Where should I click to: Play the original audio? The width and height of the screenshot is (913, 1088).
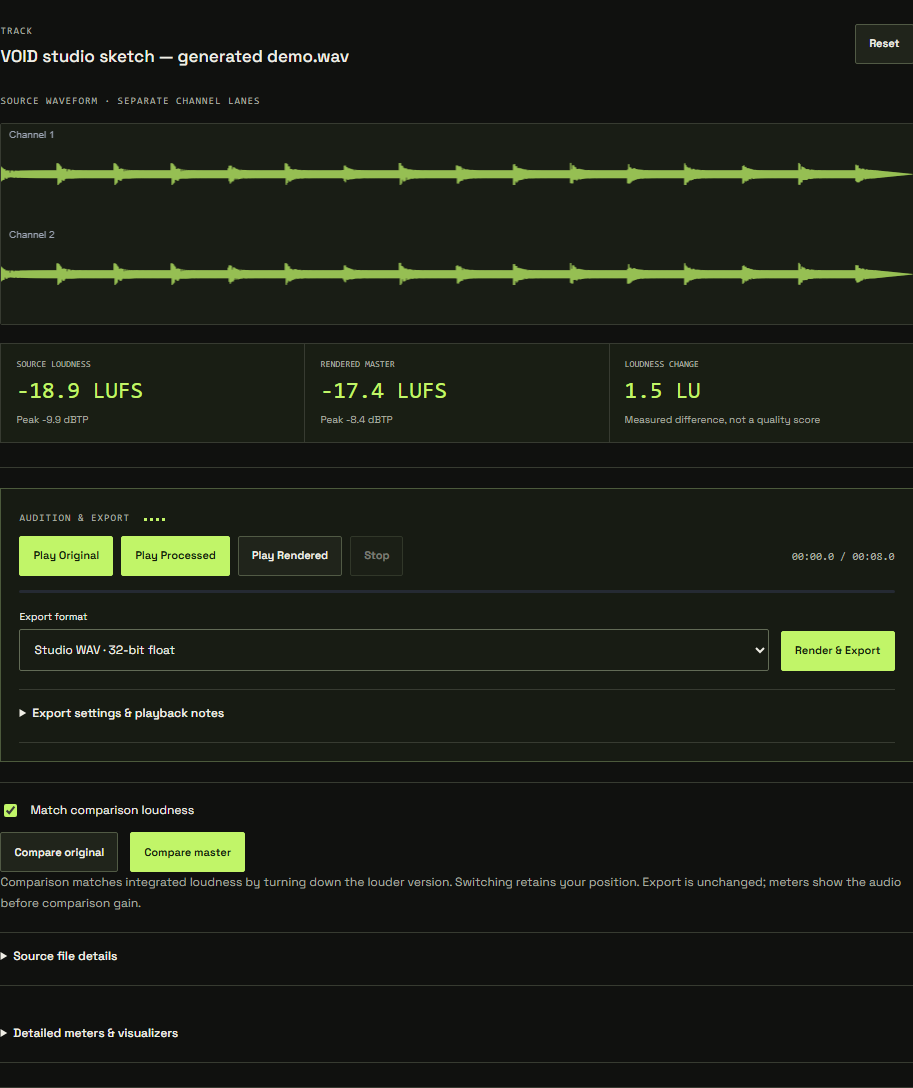pos(66,556)
